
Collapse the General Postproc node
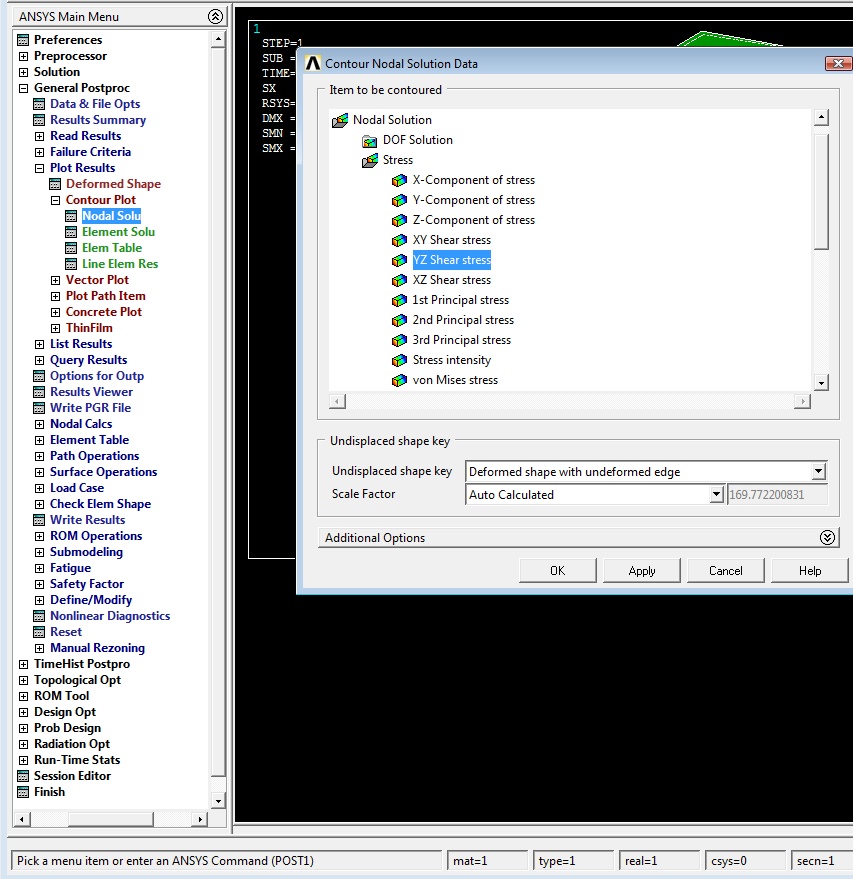tap(23, 88)
